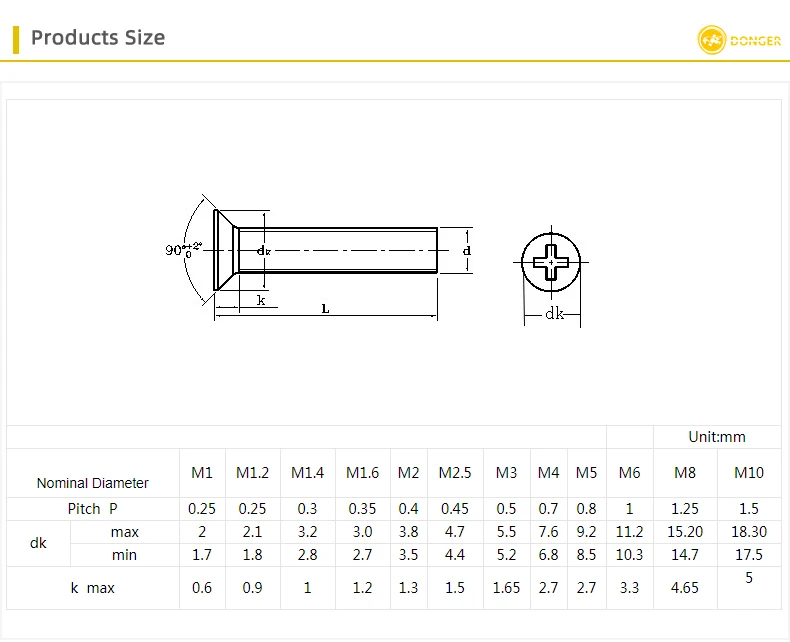
Task: Click pitch value 1.25 for M8
Action: [x=685, y=509]
